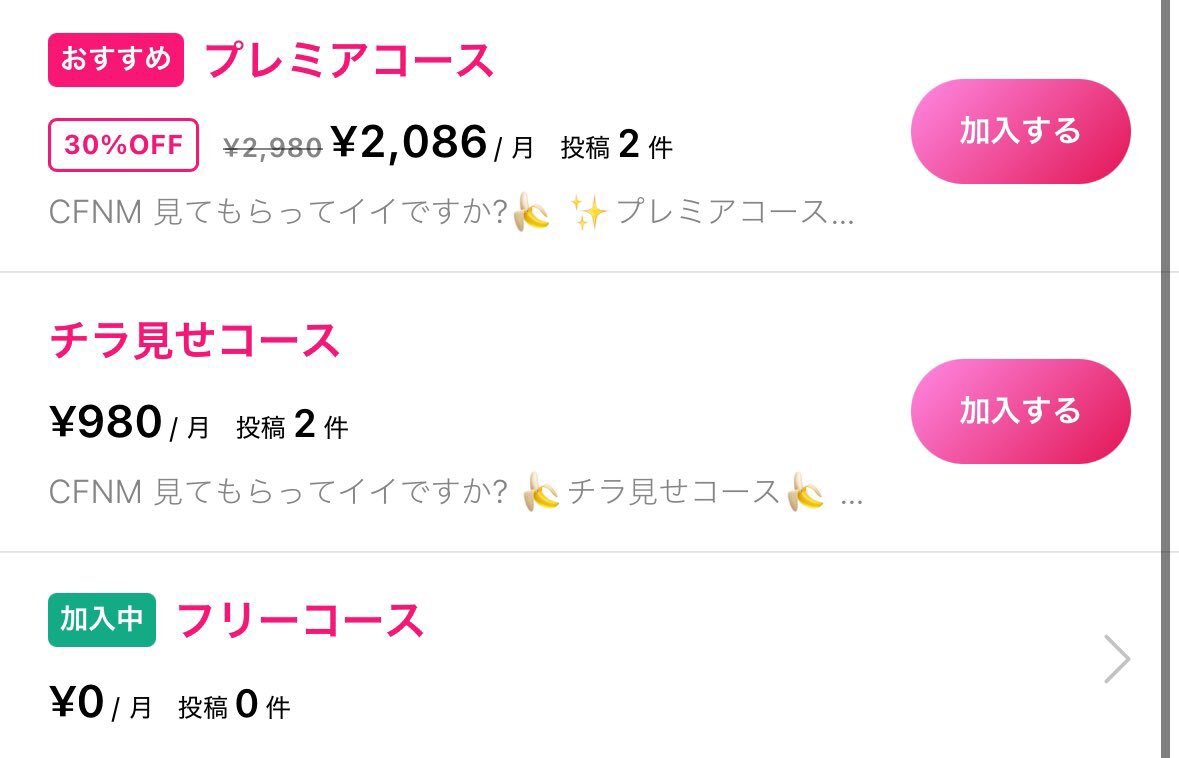Click the 投稿 2 件 post count under チラ見せコース

click(x=289, y=423)
